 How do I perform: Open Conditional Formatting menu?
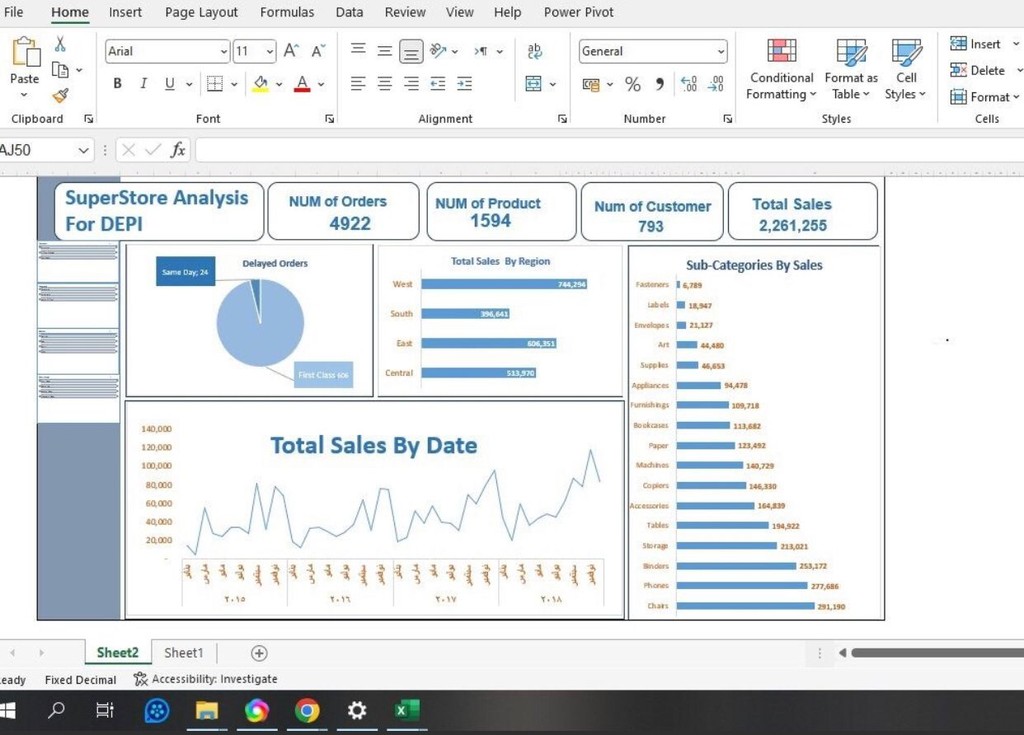[x=781, y=70]
